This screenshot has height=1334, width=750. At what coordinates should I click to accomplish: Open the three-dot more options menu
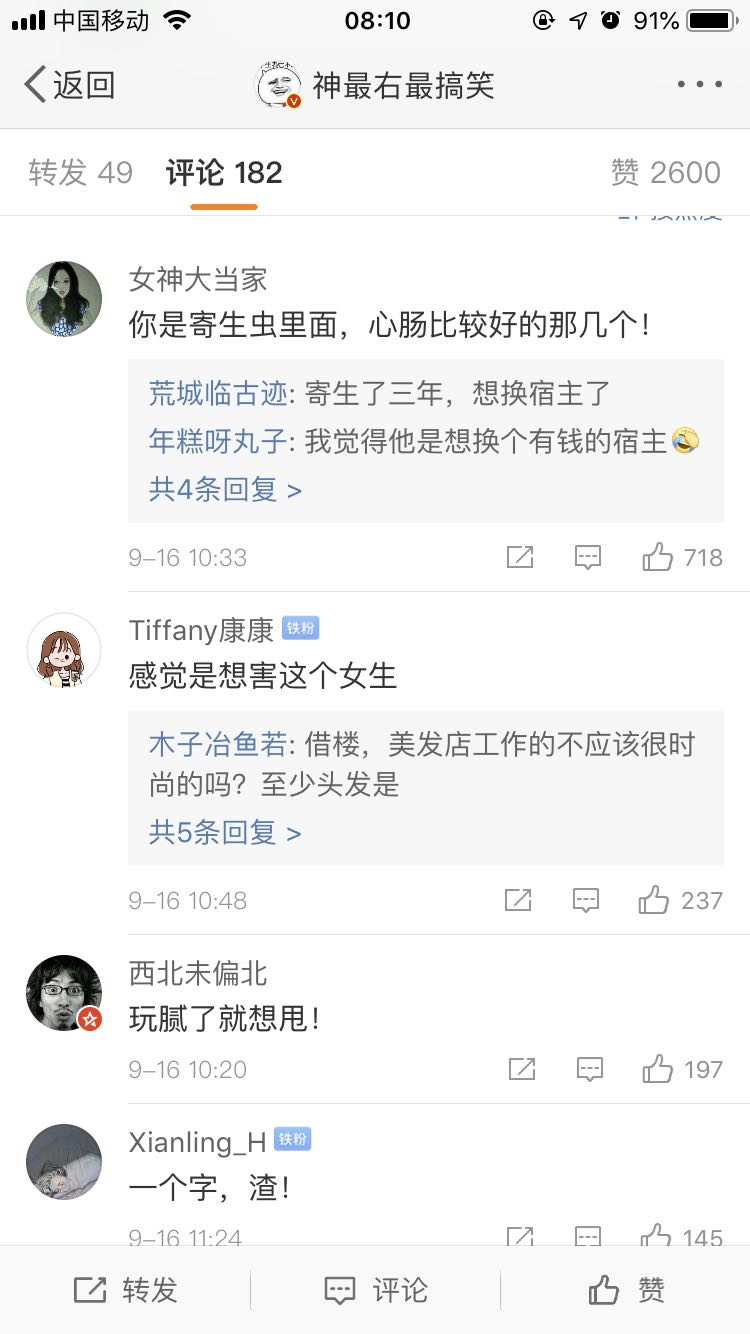pyautogui.click(x=699, y=85)
